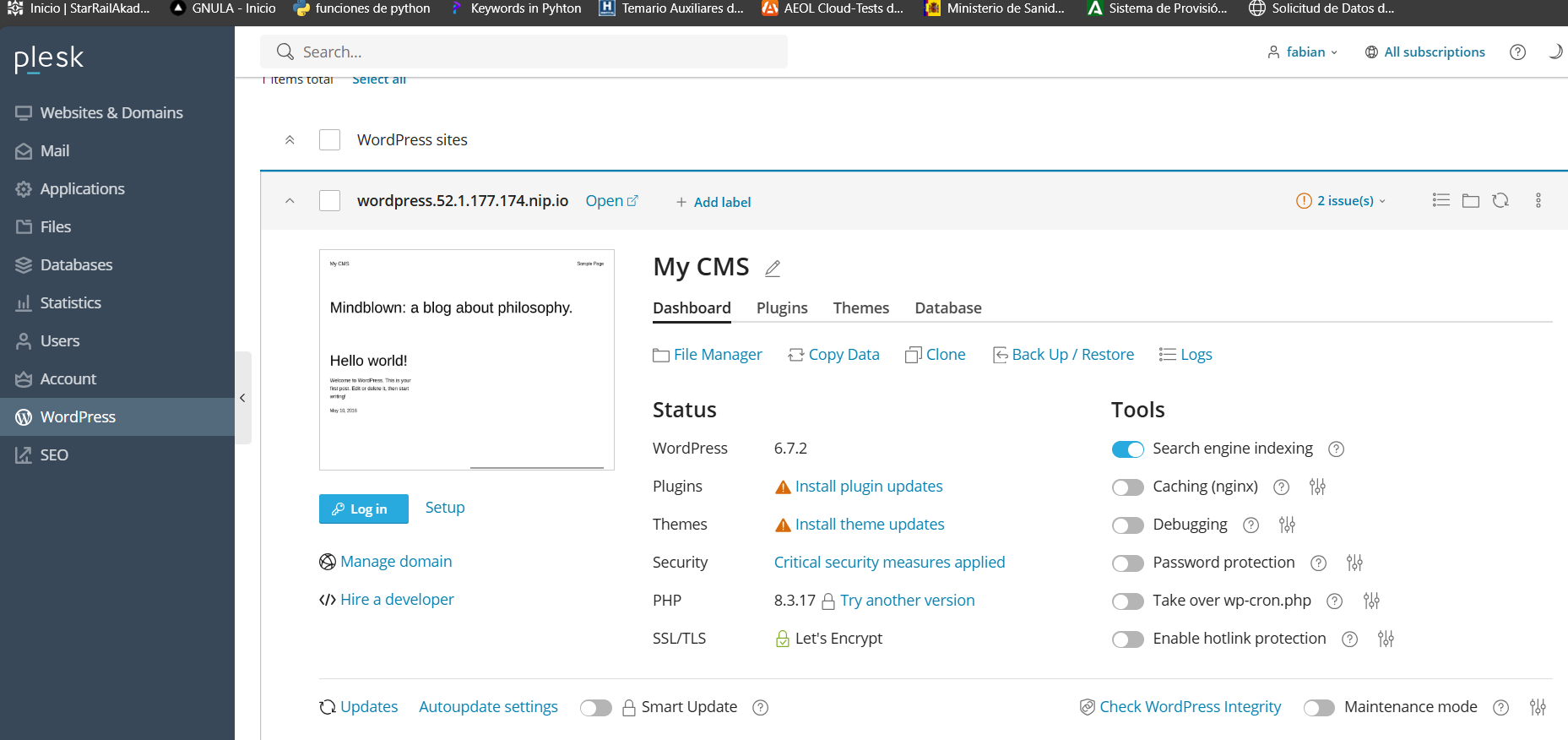Click the dark mode moon icon
The width and height of the screenshot is (1568, 740).
1554,52
